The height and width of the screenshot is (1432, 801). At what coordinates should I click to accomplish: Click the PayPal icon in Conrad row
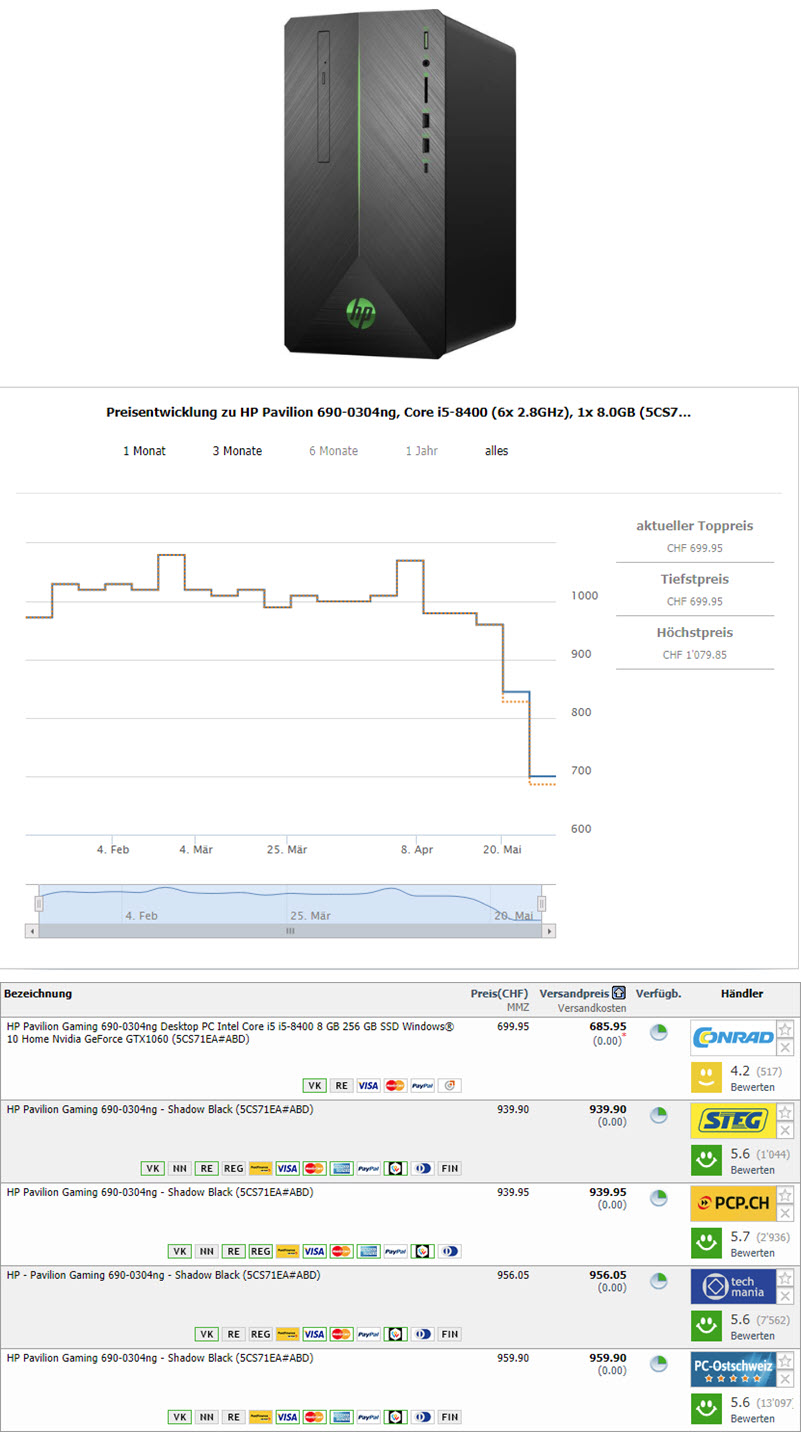[x=422, y=1085]
